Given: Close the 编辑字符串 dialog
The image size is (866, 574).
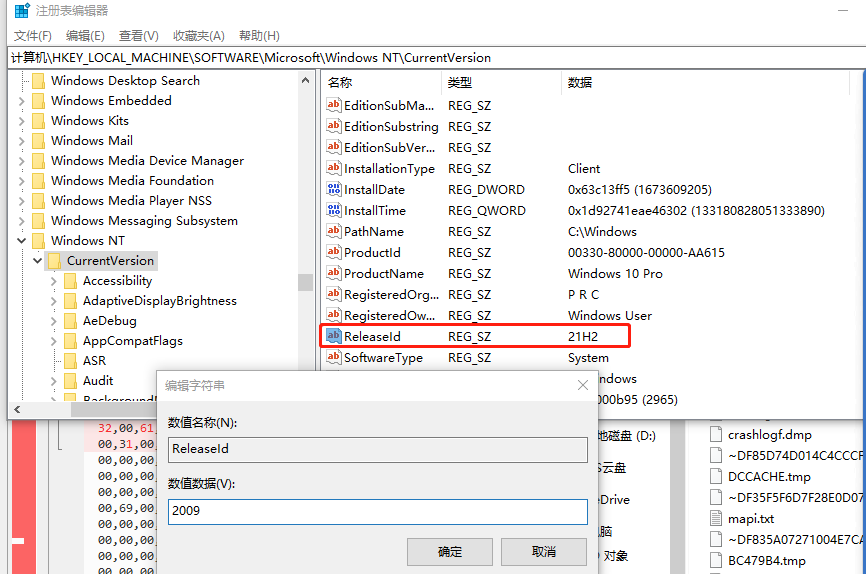Looking at the screenshot, I should 583,385.
